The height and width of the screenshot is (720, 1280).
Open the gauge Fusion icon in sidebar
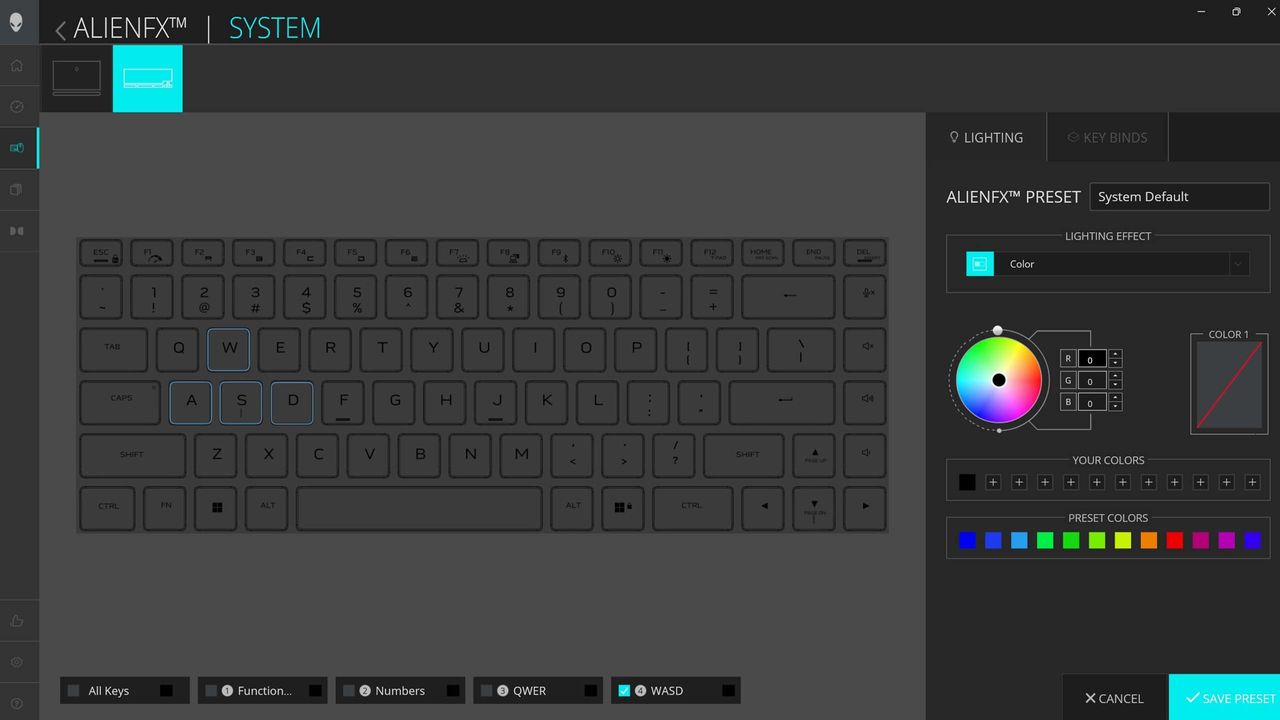17,106
